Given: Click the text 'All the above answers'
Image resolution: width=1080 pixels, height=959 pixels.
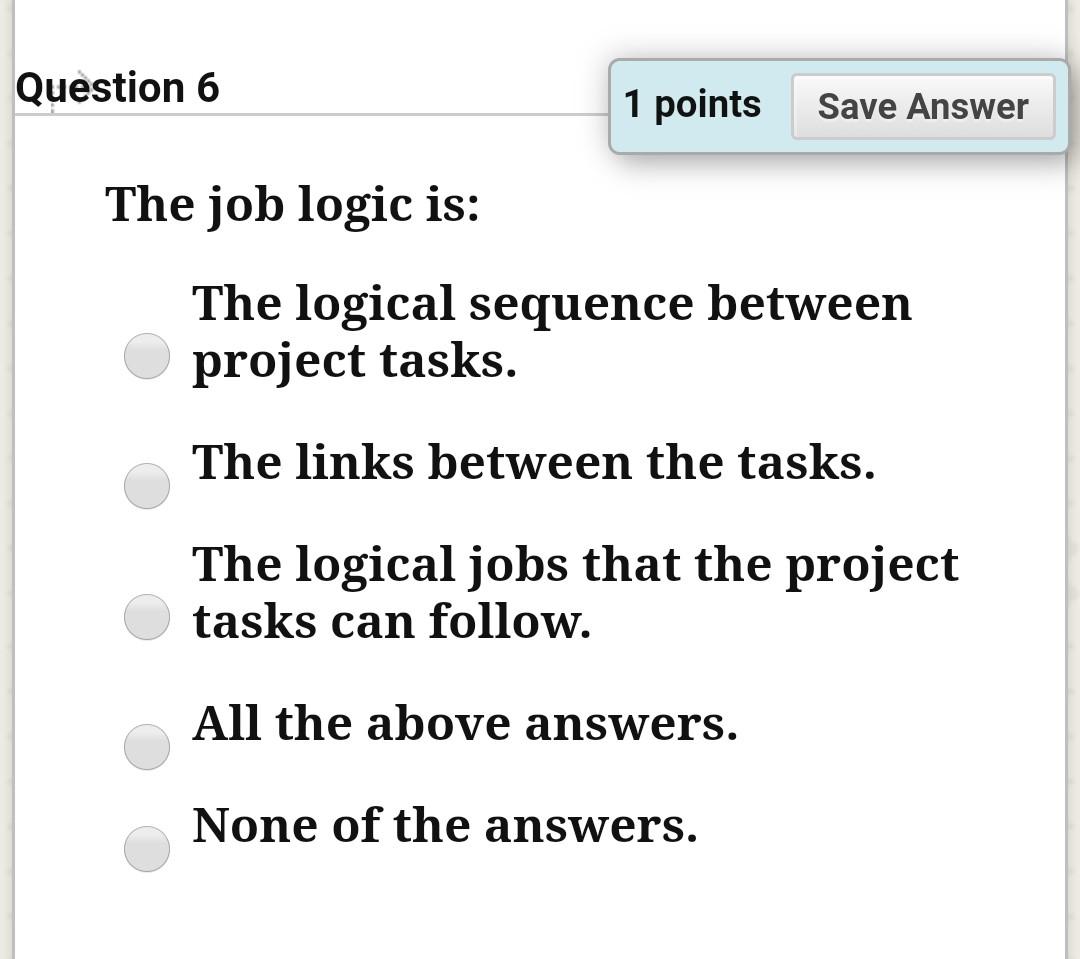Looking at the screenshot, I should 464,723.
